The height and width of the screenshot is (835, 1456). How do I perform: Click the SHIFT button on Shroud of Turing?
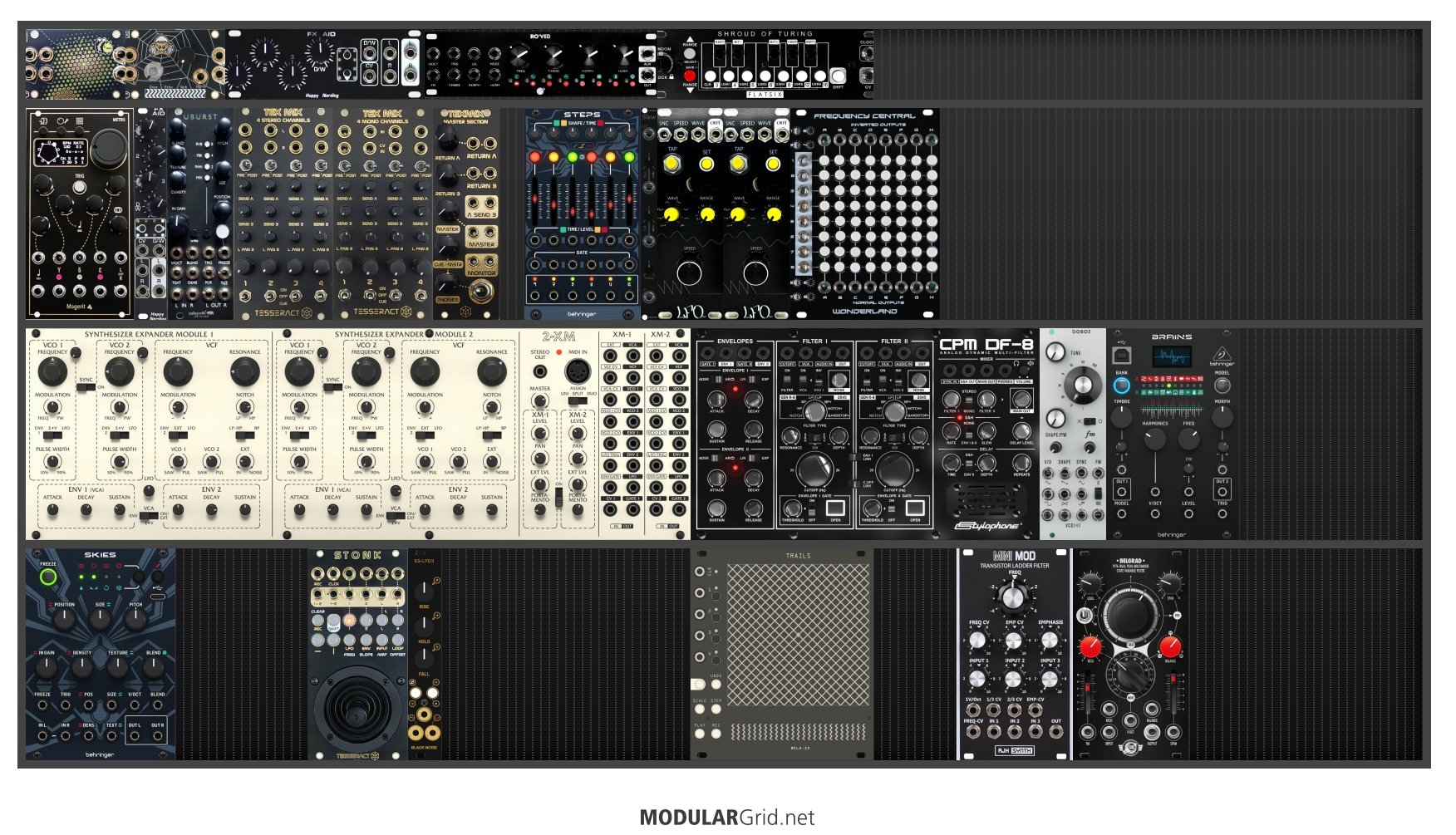pyautogui.click(x=838, y=76)
